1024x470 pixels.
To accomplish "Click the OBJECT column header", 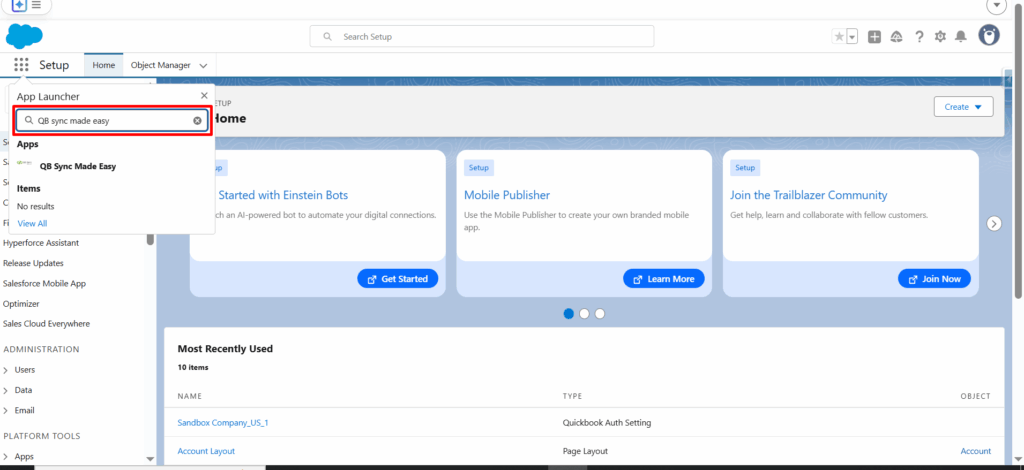I will point(976,396).
